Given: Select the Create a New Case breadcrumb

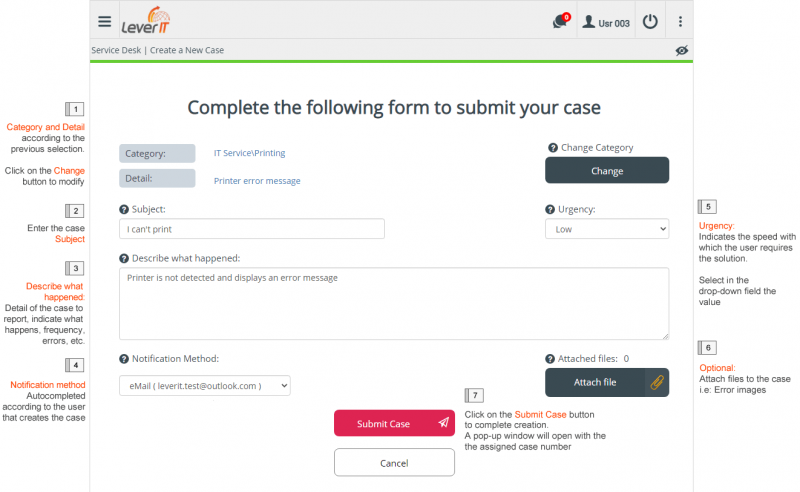Looking at the screenshot, I should (x=187, y=50).
